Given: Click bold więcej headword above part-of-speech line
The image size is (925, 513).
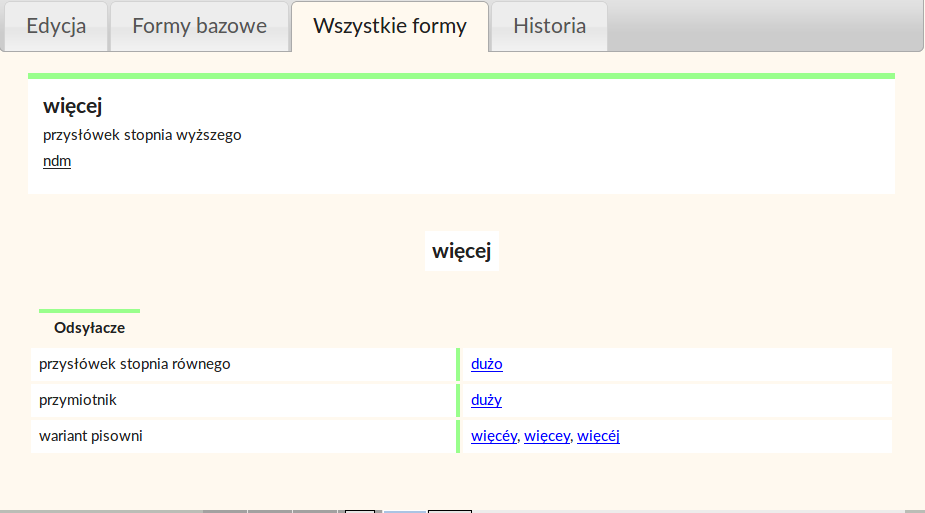Looking at the screenshot, I should click(73, 106).
